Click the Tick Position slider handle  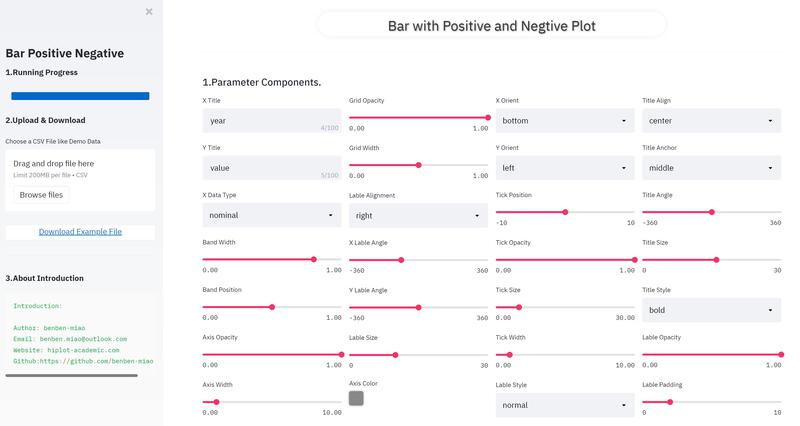(565, 212)
